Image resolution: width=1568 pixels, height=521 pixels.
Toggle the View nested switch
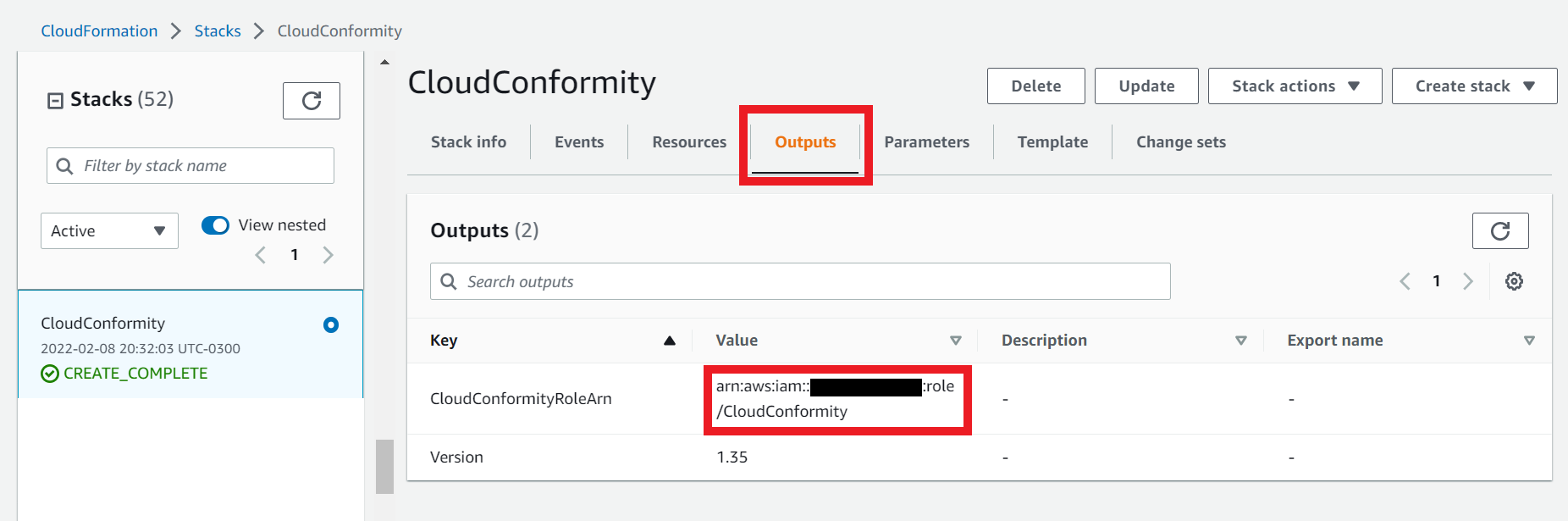tap(215, 225)
